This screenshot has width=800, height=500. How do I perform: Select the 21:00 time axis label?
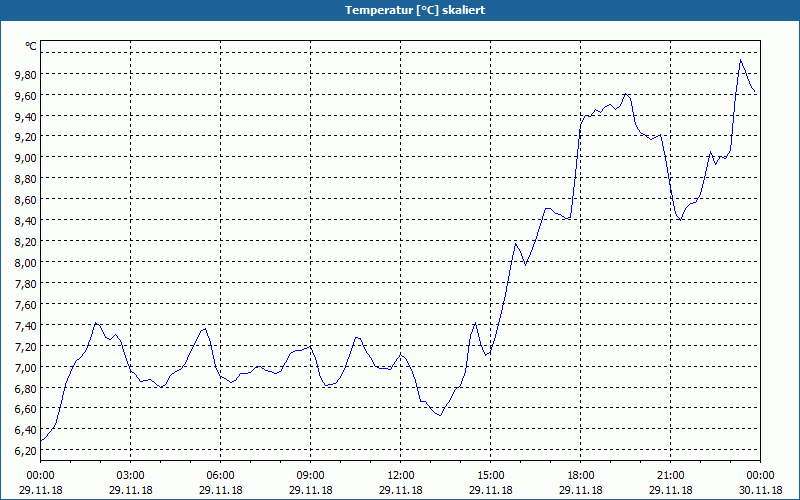(x=670, y=476)
